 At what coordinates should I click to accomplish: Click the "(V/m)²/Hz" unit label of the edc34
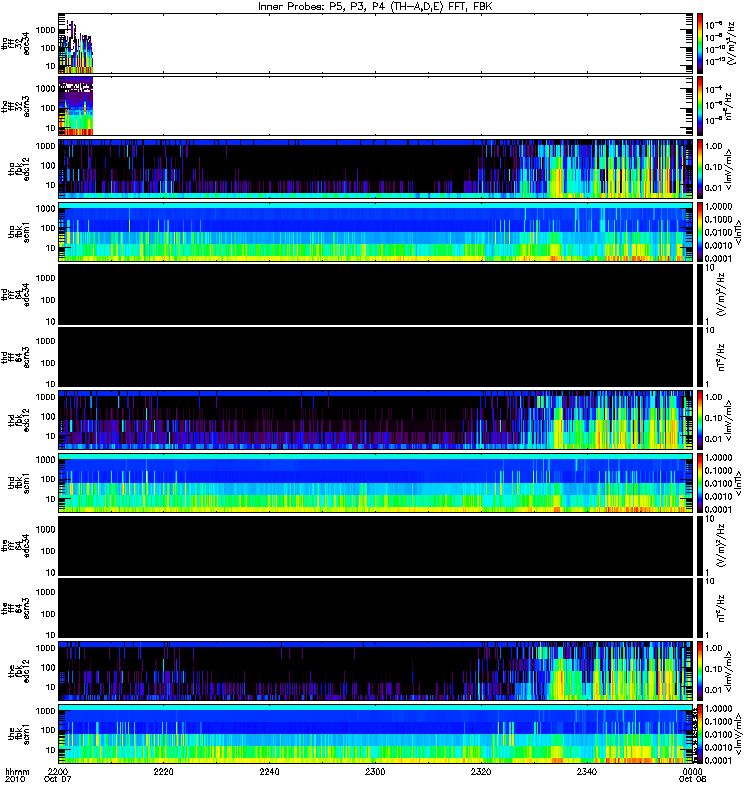tap(721, 545)
